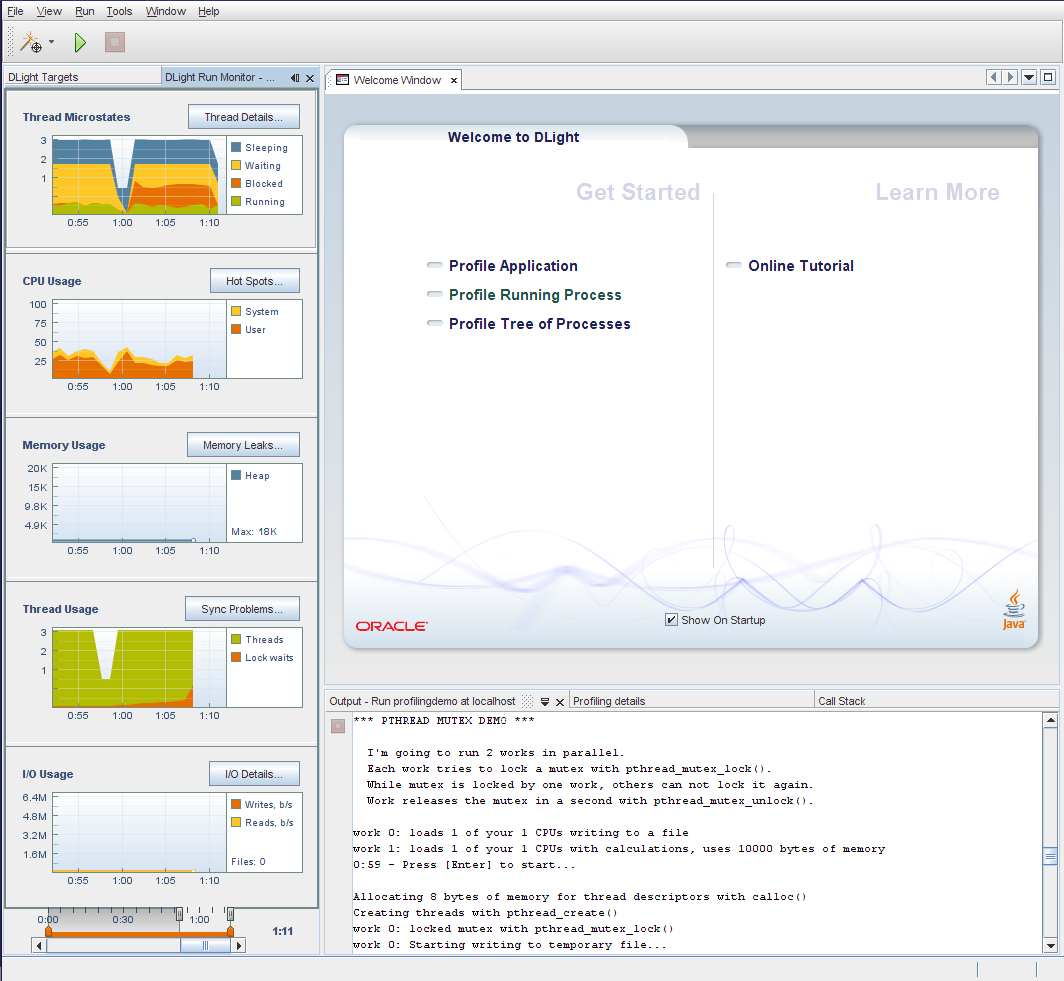Click the Threads legend swatch
Image resolution: width=1064 pixels, height=981 pixels.
(x=236, y=639)
